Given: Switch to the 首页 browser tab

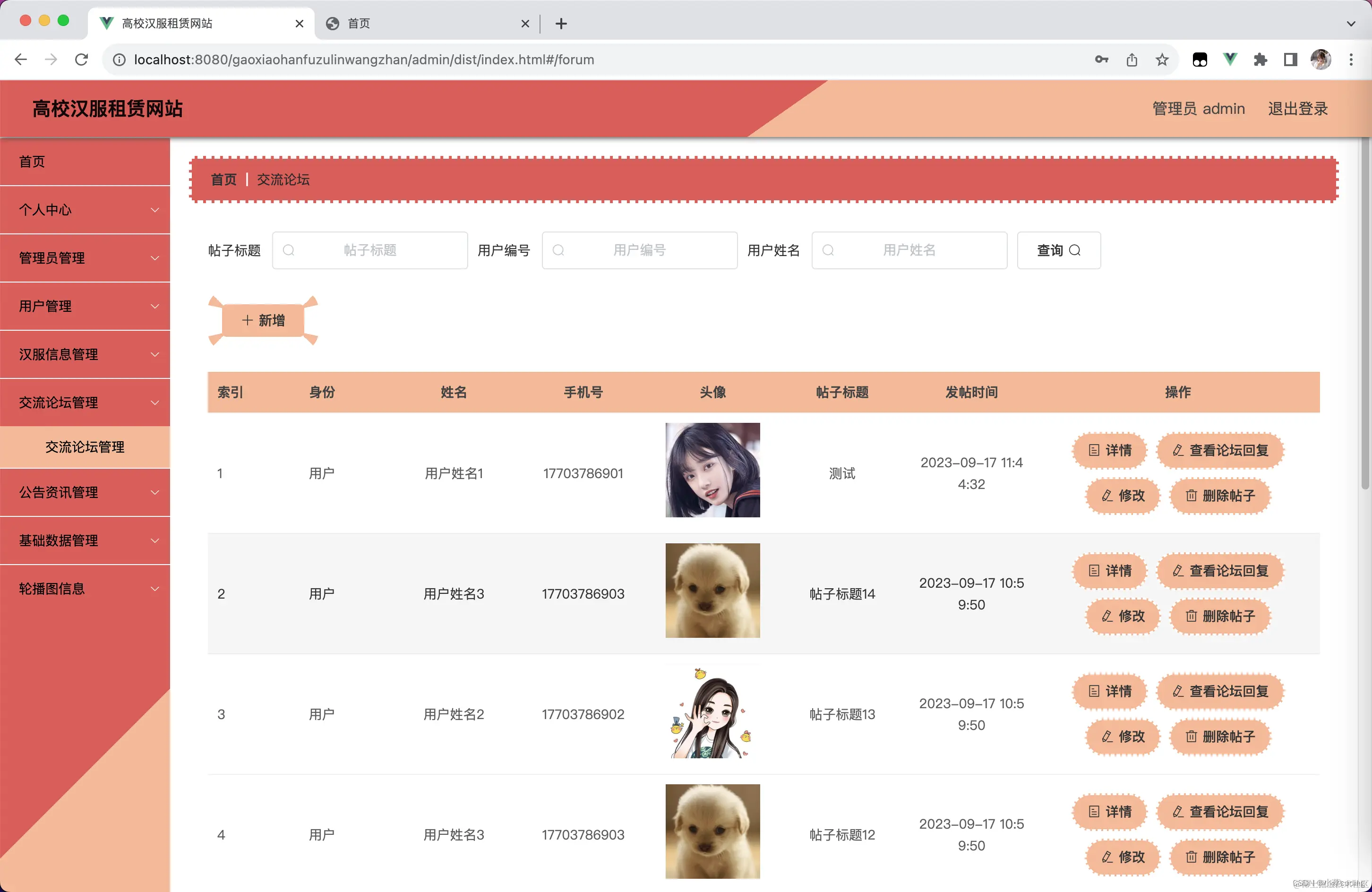Looking at the screenshot, I should tap(427, 24).
